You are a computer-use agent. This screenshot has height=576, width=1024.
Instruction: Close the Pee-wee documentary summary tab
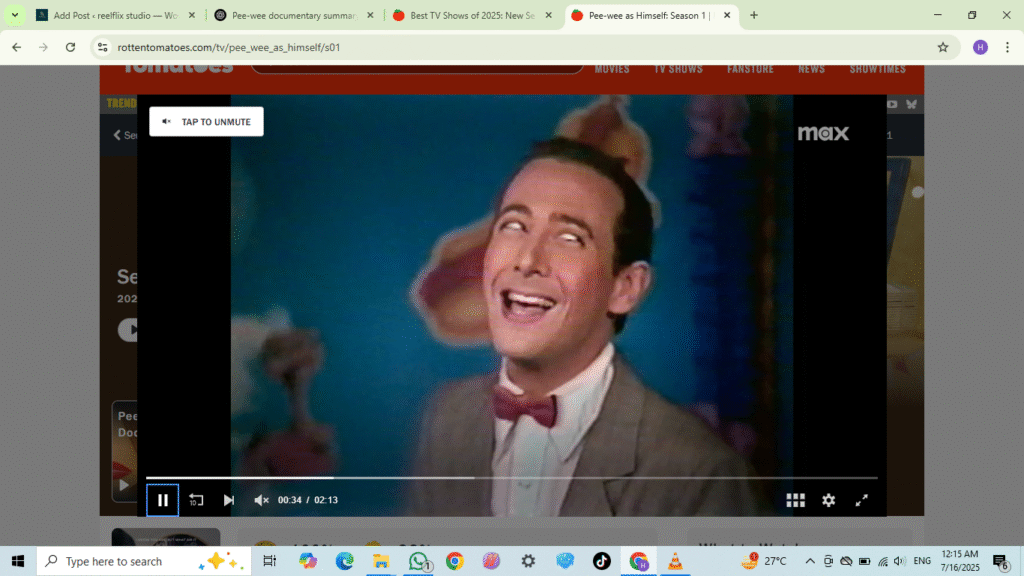(x=370, y=15)
